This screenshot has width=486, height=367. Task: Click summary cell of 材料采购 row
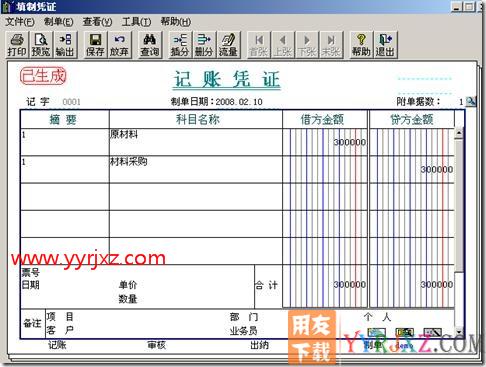(65, 169)
